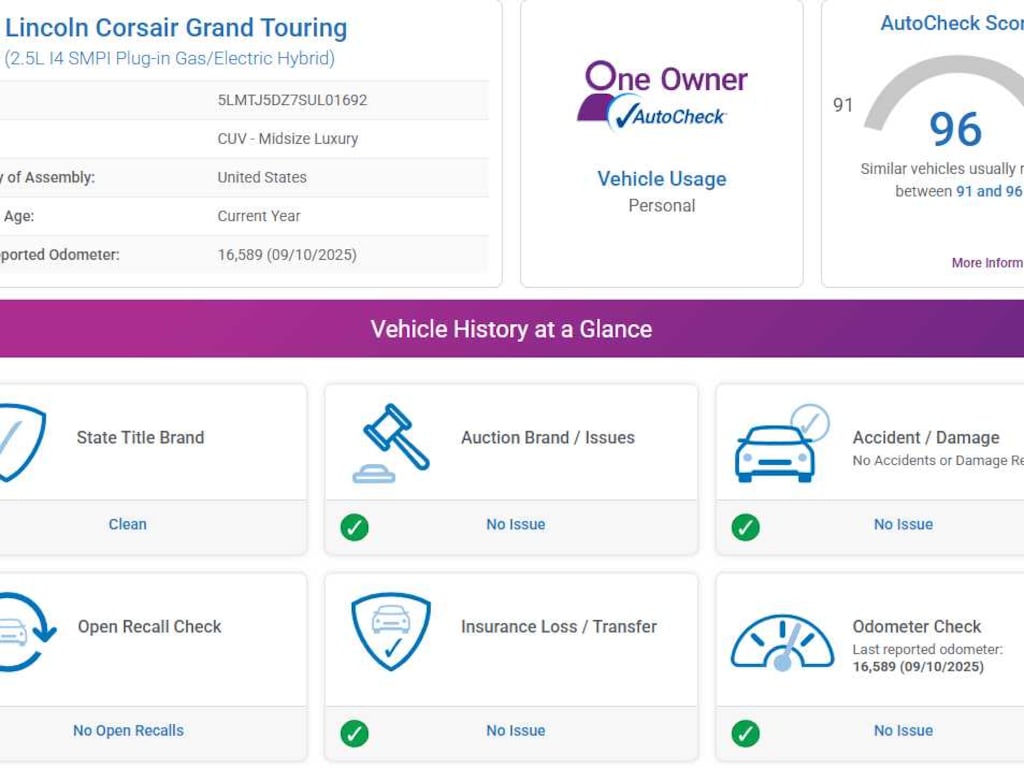
Task: Click the Lincoln Corsair Grand Touring title
Action: pyautogui.click(x=176, y=28)
